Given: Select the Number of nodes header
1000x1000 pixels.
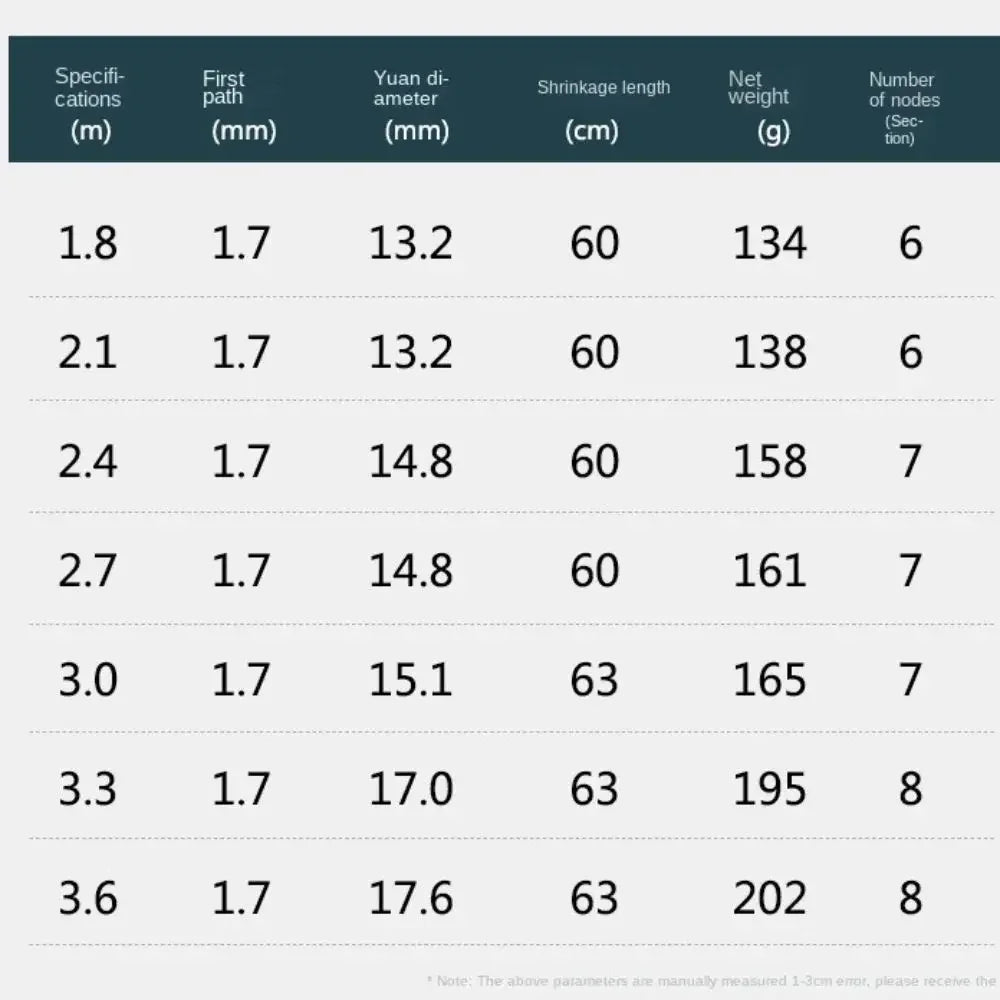Looking at the screenshot, I should click(904, 107).
